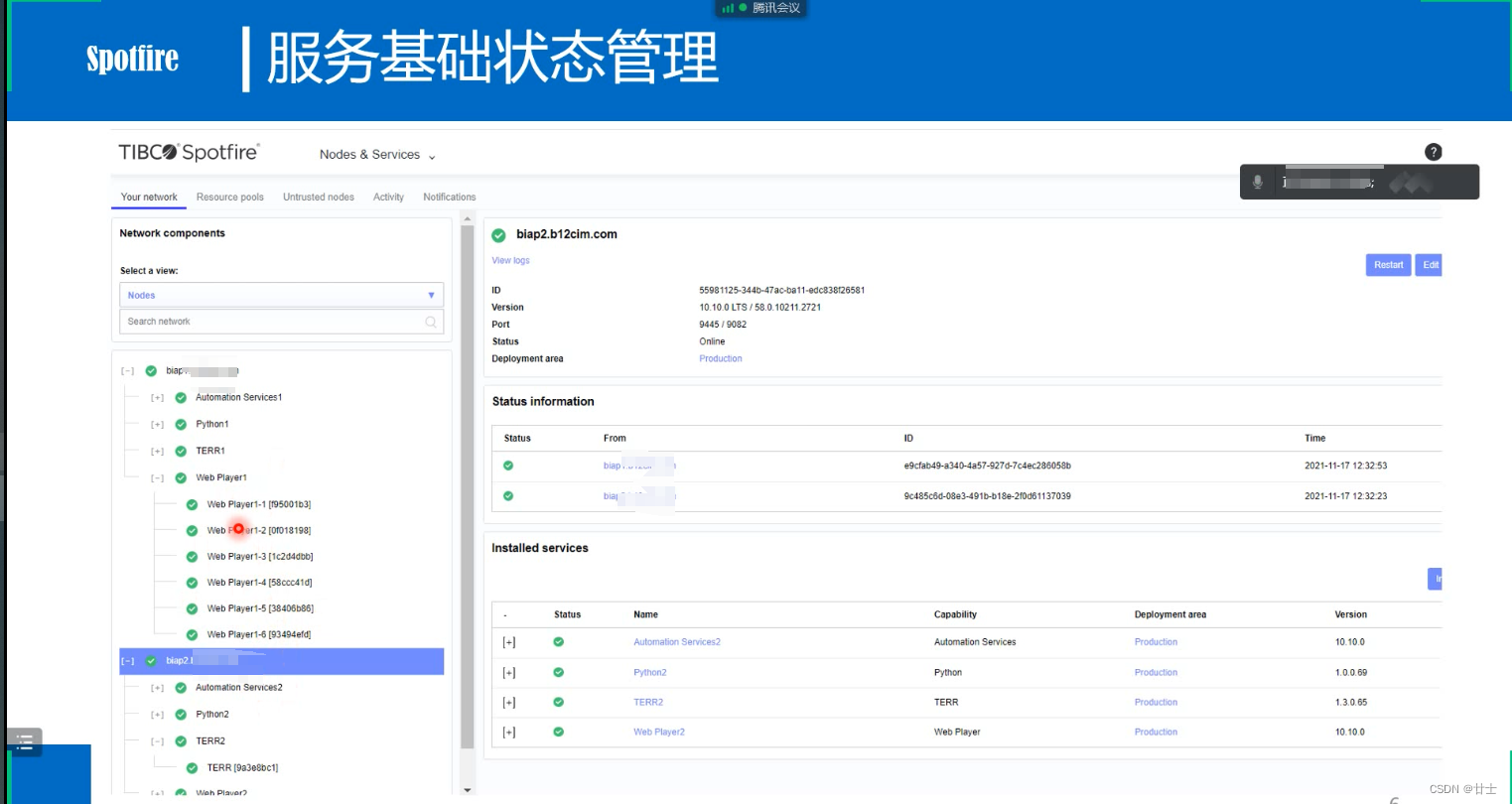Click the microphone icon in meeting overlay
The image size is (1512, 804).
point(1258,182)
